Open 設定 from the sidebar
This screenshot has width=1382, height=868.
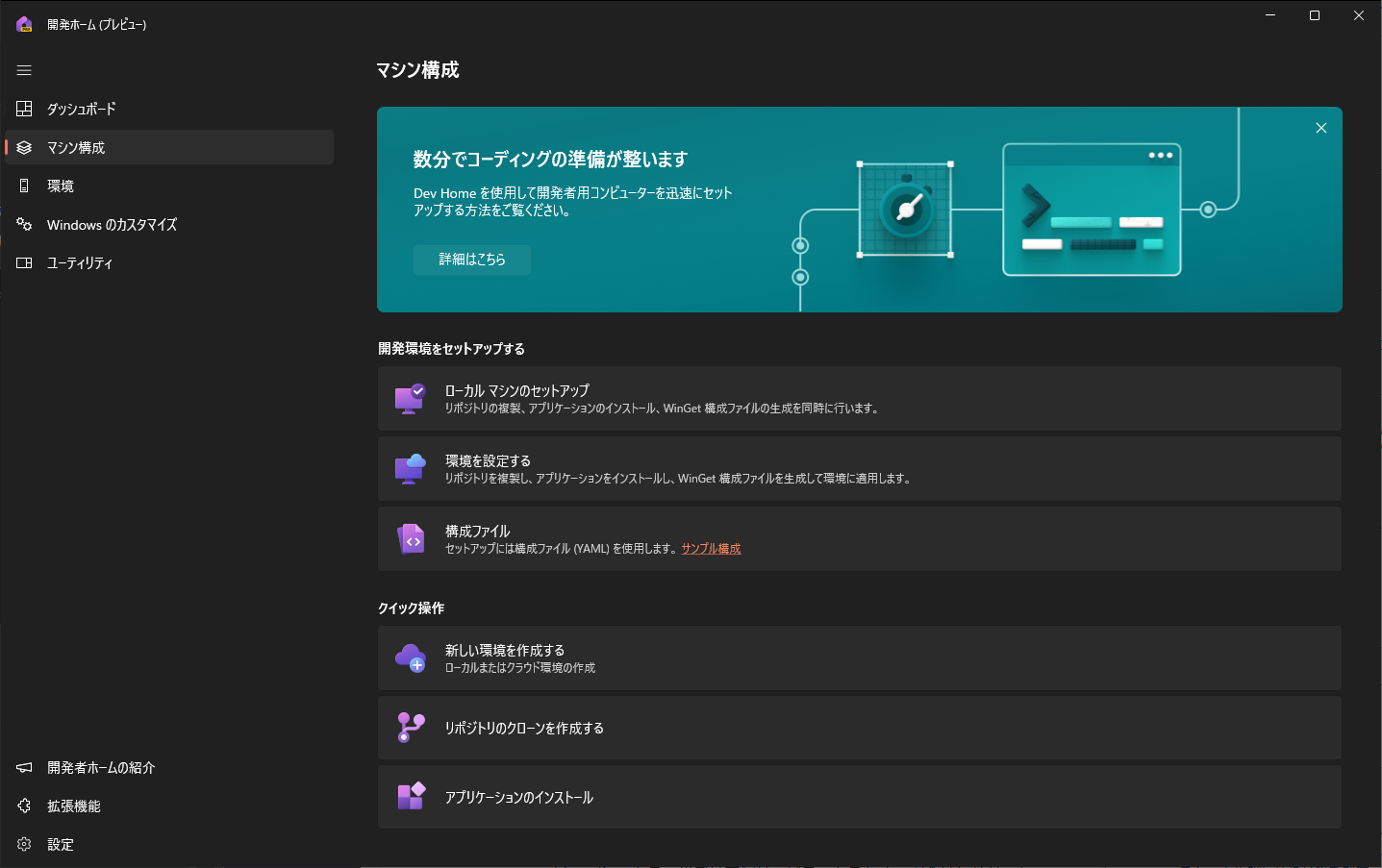click(169, 844)
